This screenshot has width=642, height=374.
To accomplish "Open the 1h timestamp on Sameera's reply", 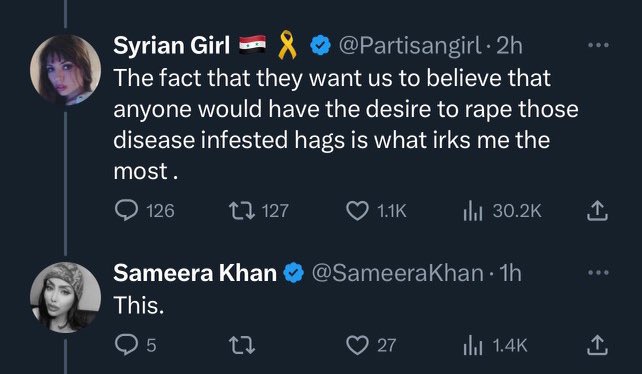I will 511,273.
